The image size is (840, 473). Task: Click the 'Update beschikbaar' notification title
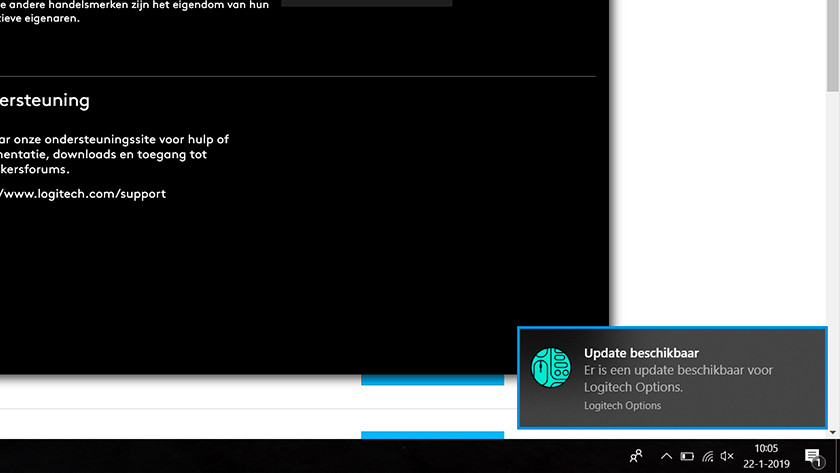[x=641, y=353]
